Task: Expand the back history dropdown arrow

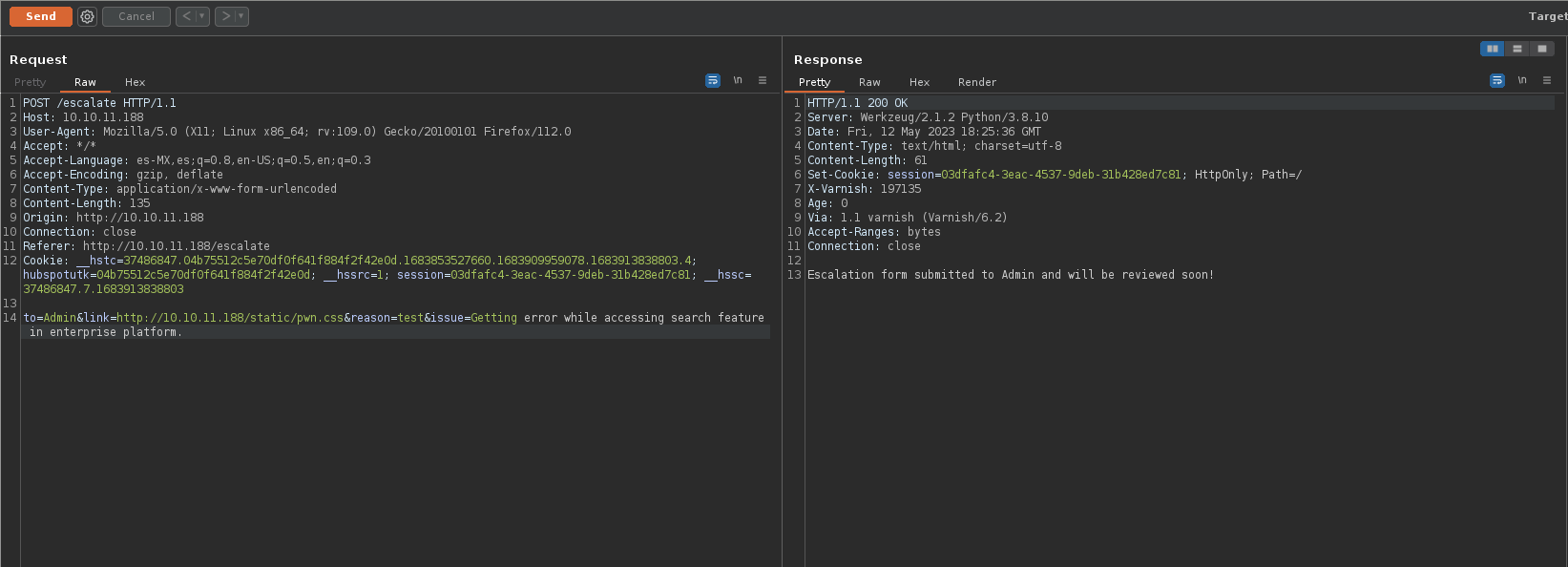Action: [x=202, y=16]
